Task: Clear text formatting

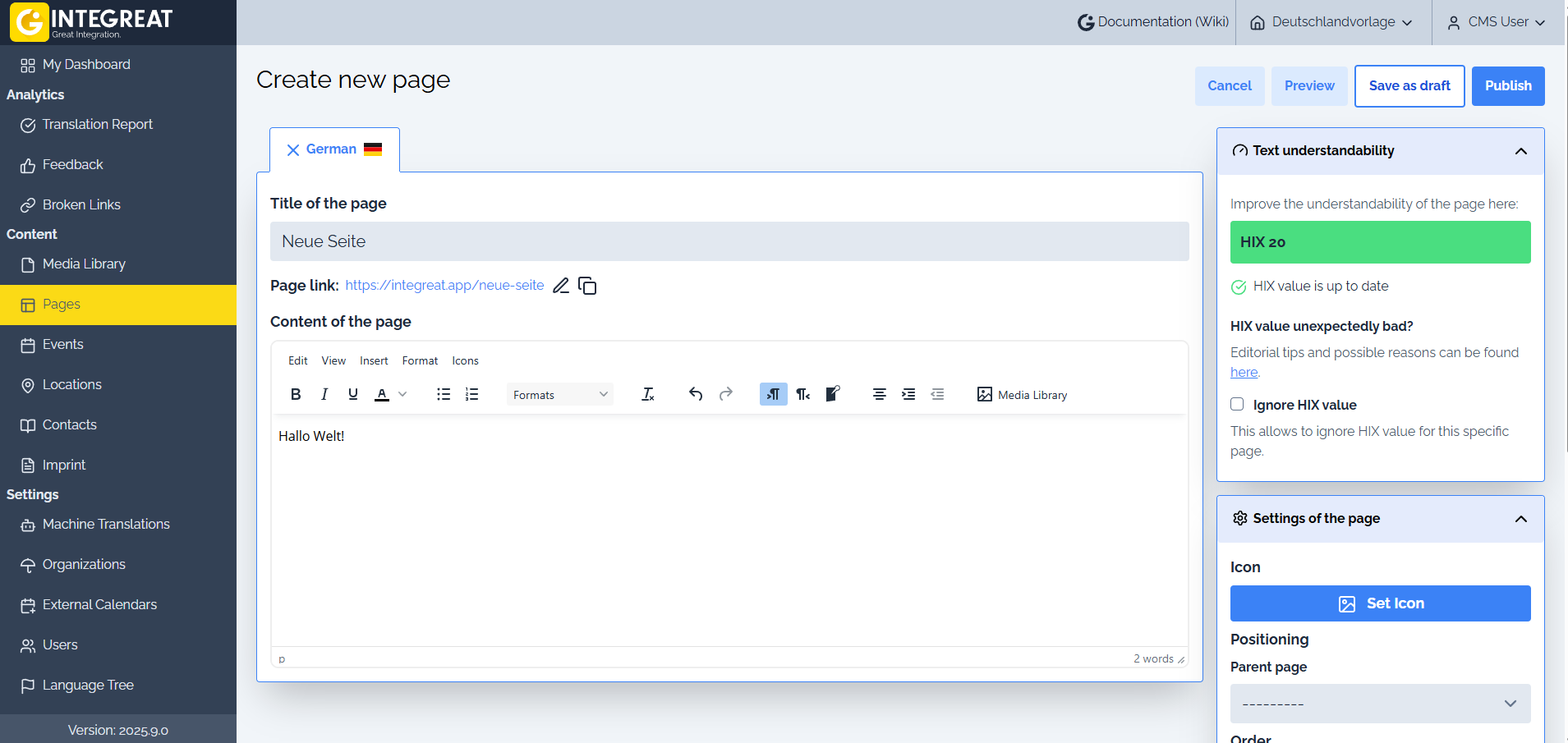Action: (648, 395)
